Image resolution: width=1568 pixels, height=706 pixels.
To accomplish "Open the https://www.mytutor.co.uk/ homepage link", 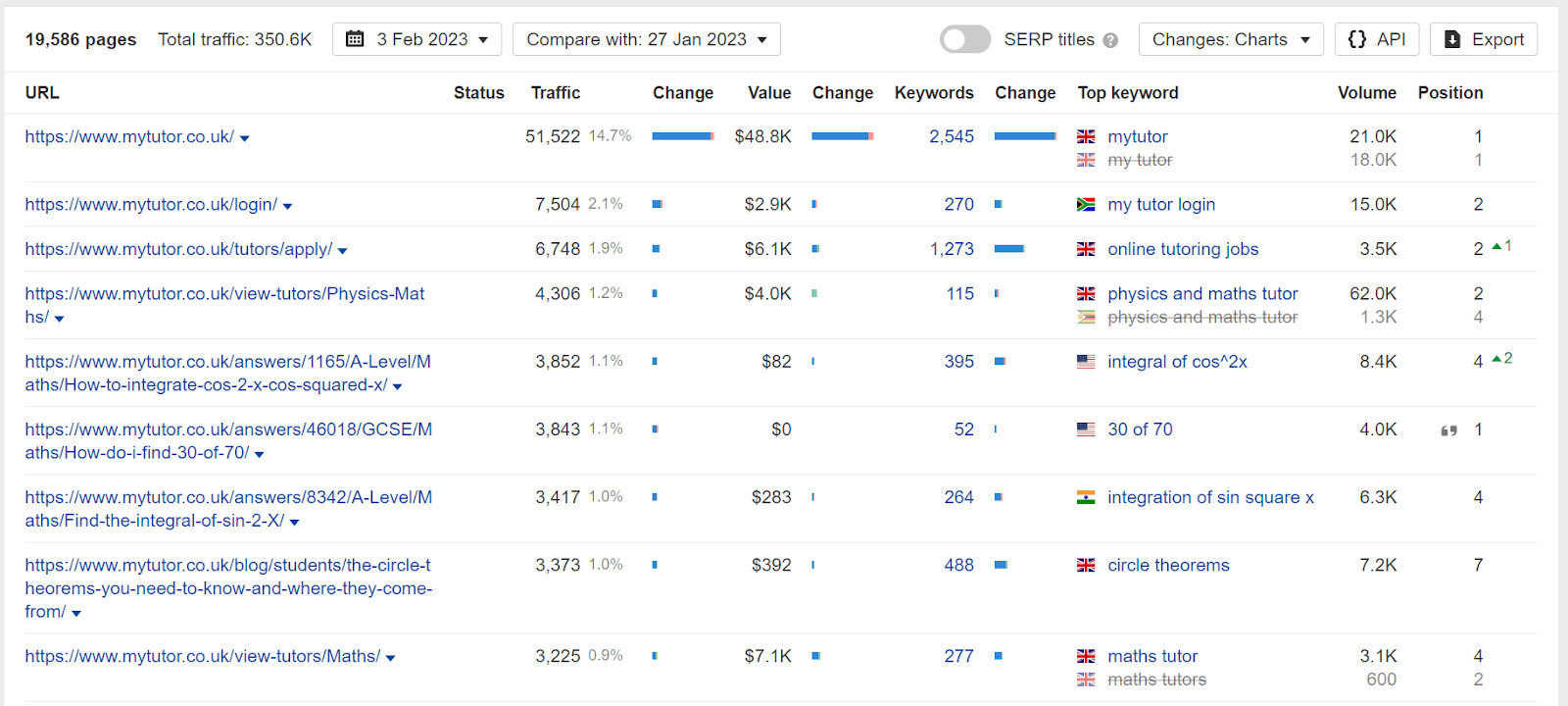I will point(129,136).
